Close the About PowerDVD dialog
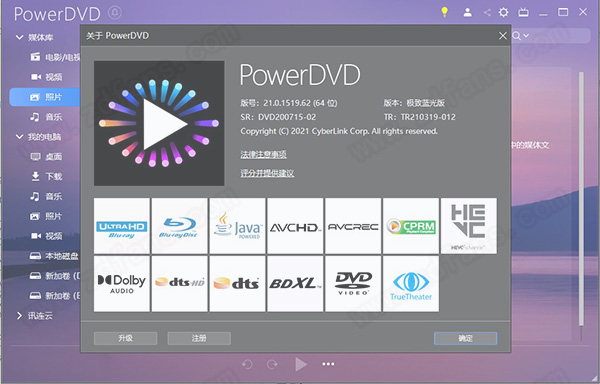Image resolution: width=600 pixels, height=384 pixels. pyautogui.click(x=503, y=36)
